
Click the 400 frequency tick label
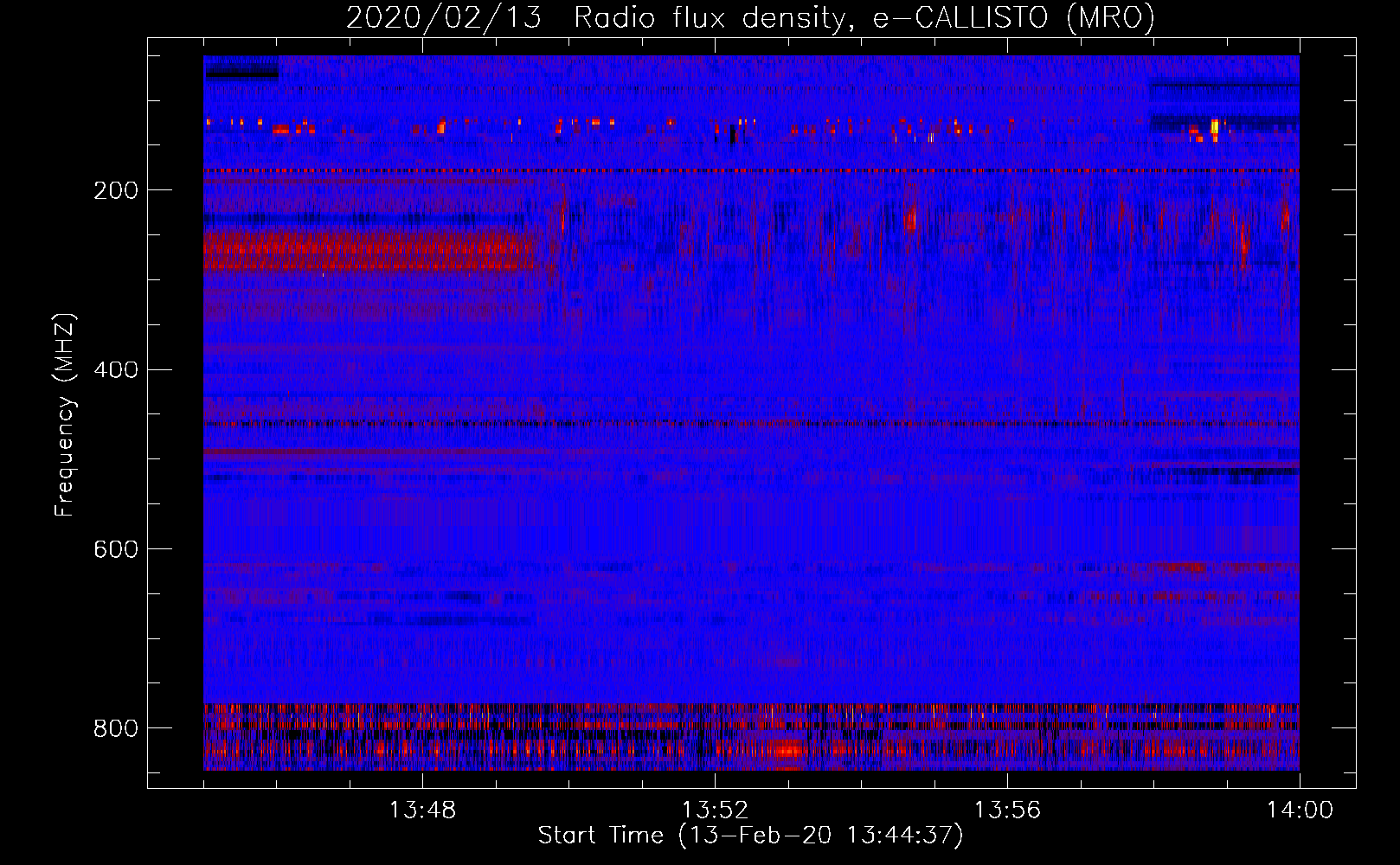[x=115, y=370]
